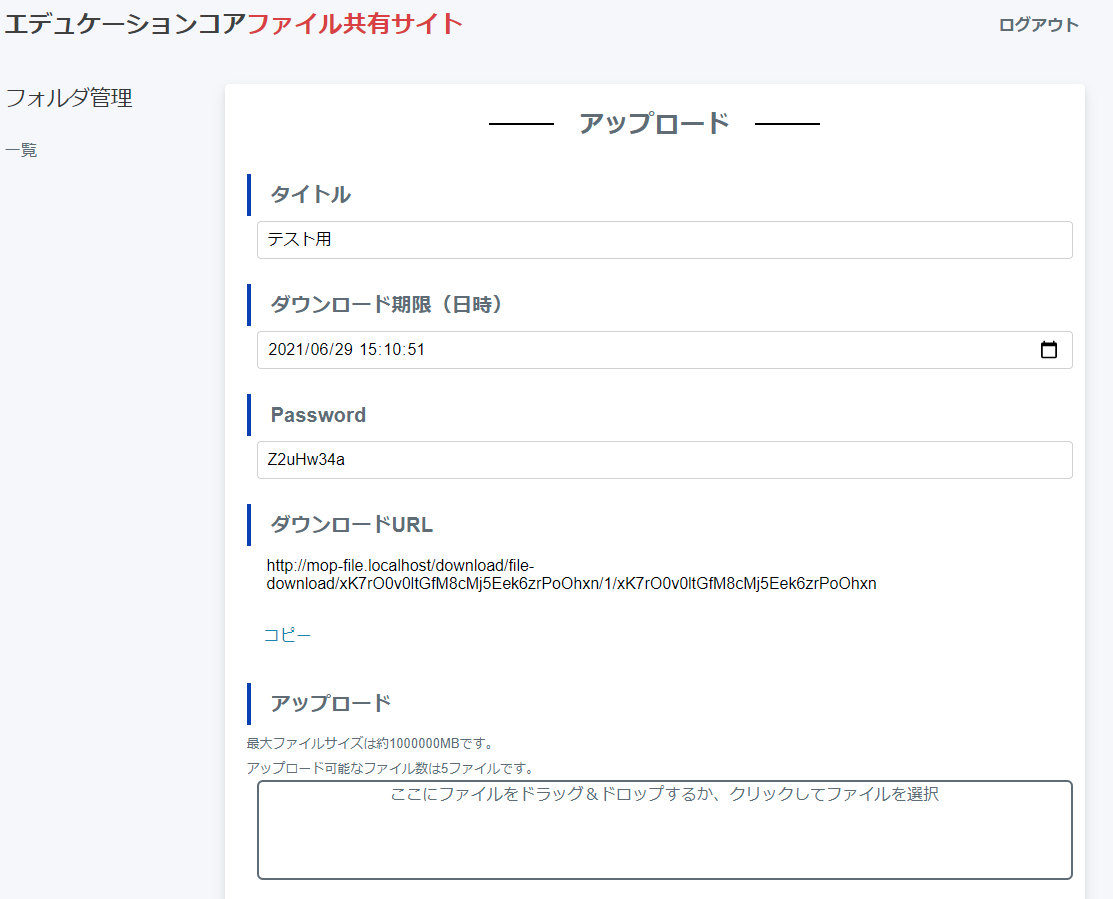
Task: Click the エデュケーションコア site title
Action: 125,24
